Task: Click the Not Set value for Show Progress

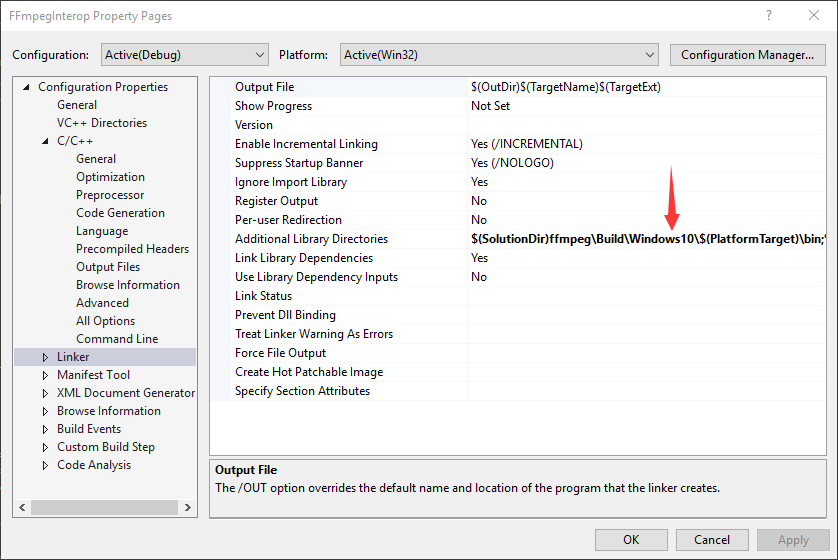Action: pyautogui.click(x=490, y=106)
